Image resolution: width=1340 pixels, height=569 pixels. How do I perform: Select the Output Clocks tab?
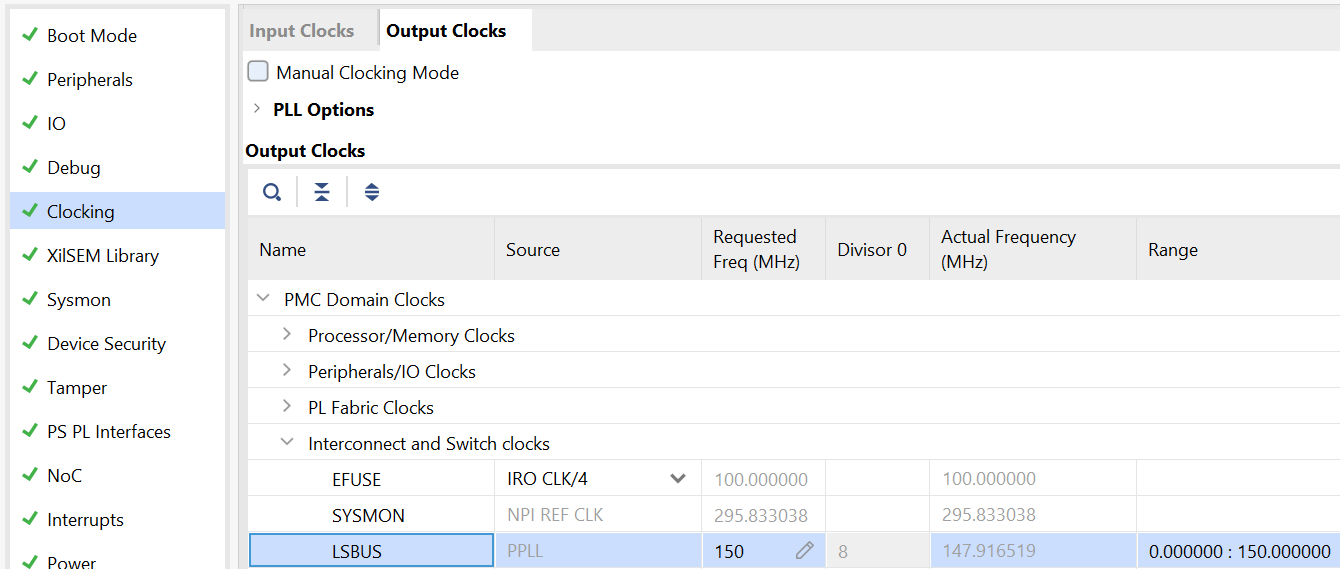(446, 31)
